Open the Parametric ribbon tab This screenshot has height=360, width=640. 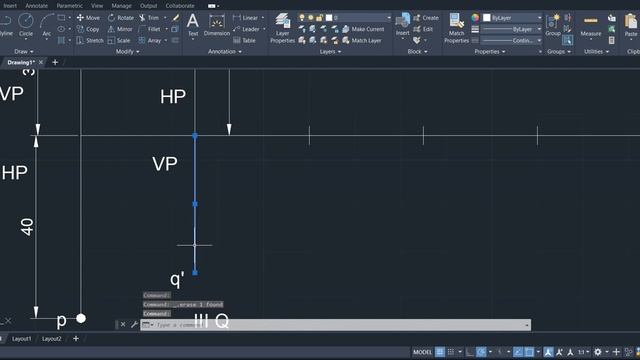pyautogui.click(x=69, y=6)
